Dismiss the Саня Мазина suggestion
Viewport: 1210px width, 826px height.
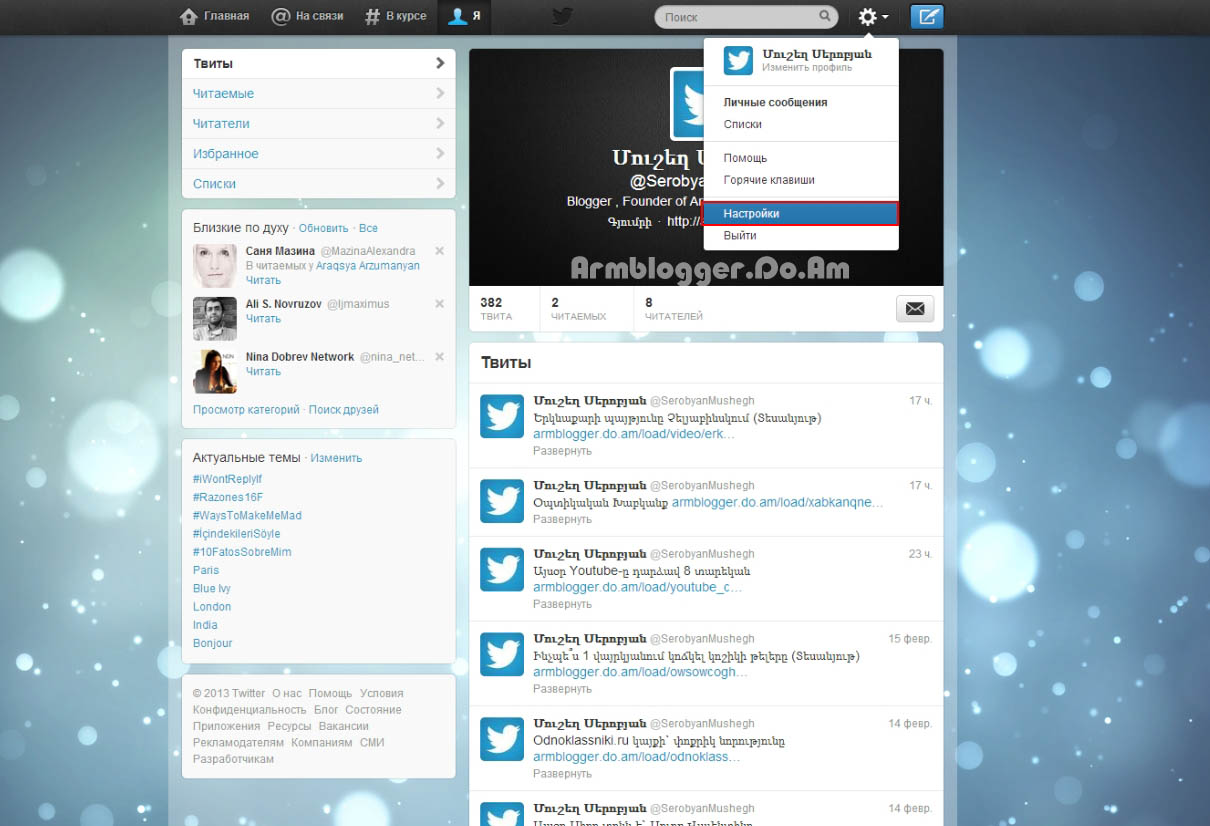(440, 250)
